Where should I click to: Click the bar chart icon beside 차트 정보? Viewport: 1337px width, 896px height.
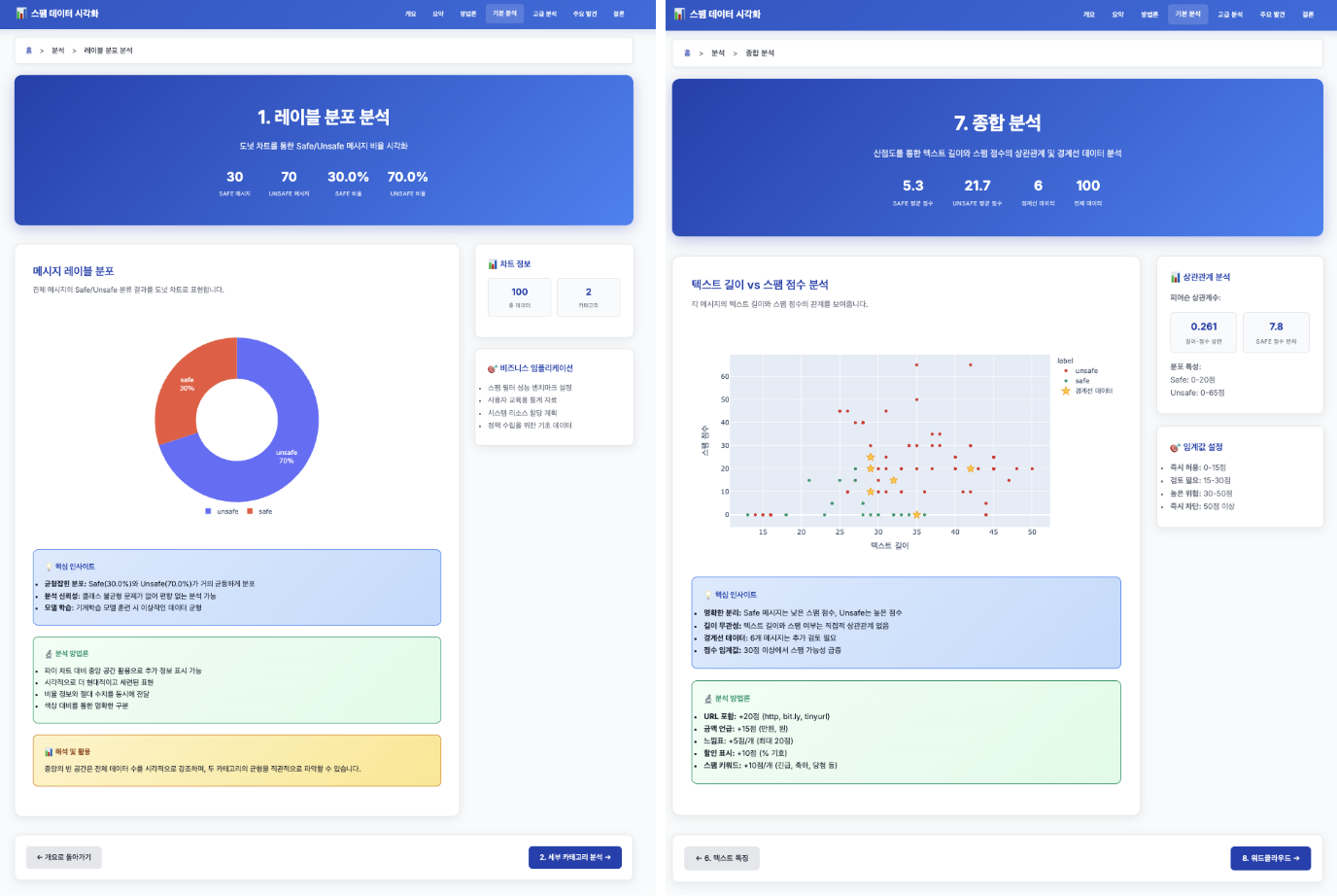pyautogui.click(x=493, y=264)
